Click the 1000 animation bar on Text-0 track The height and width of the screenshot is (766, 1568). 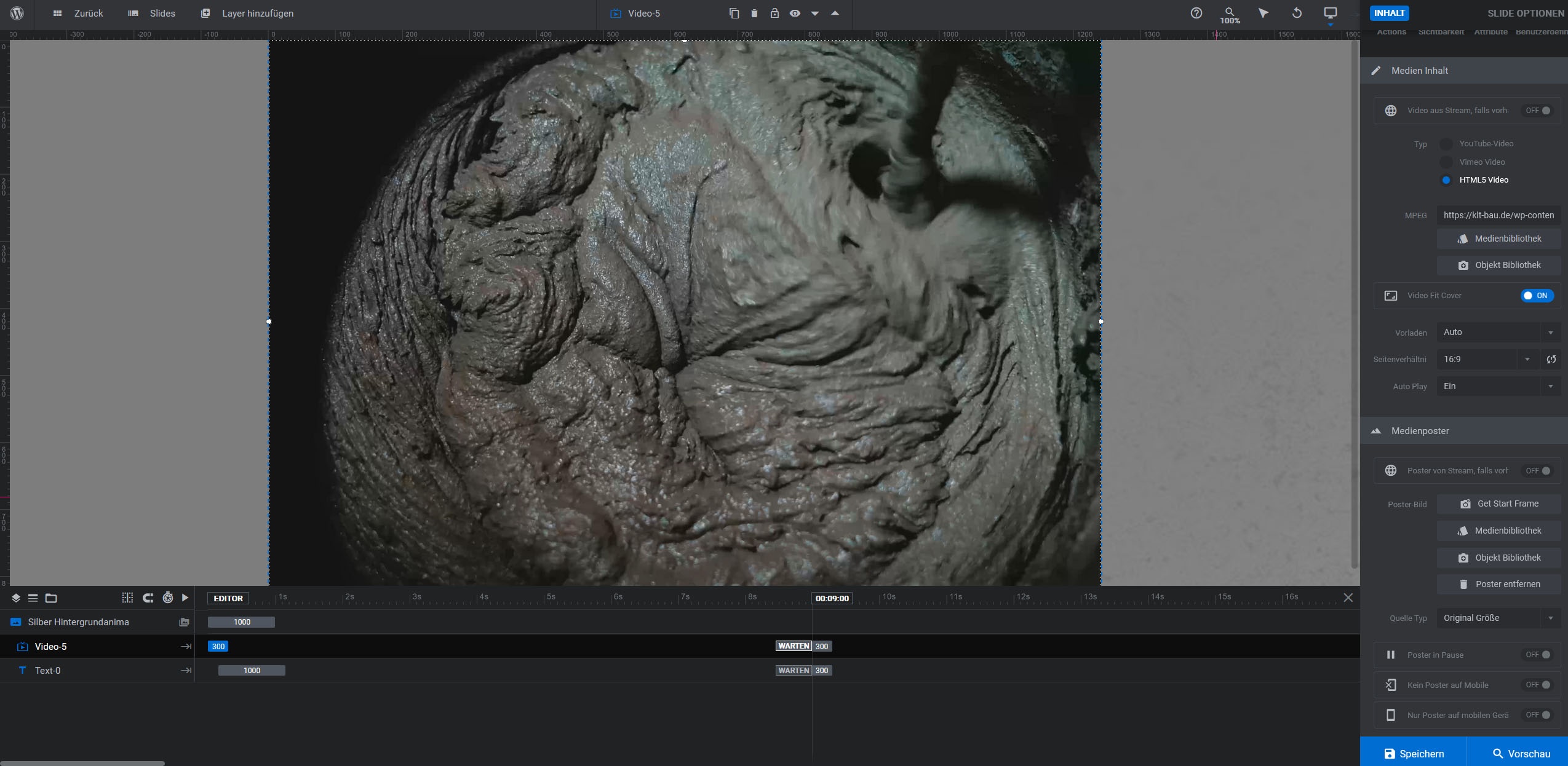click(x=252, y=671)
